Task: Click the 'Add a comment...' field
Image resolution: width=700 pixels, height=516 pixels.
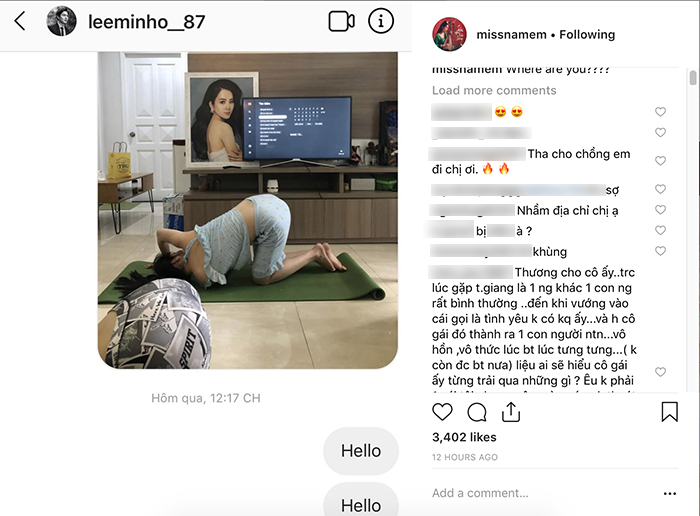Action: coord(480,493)
